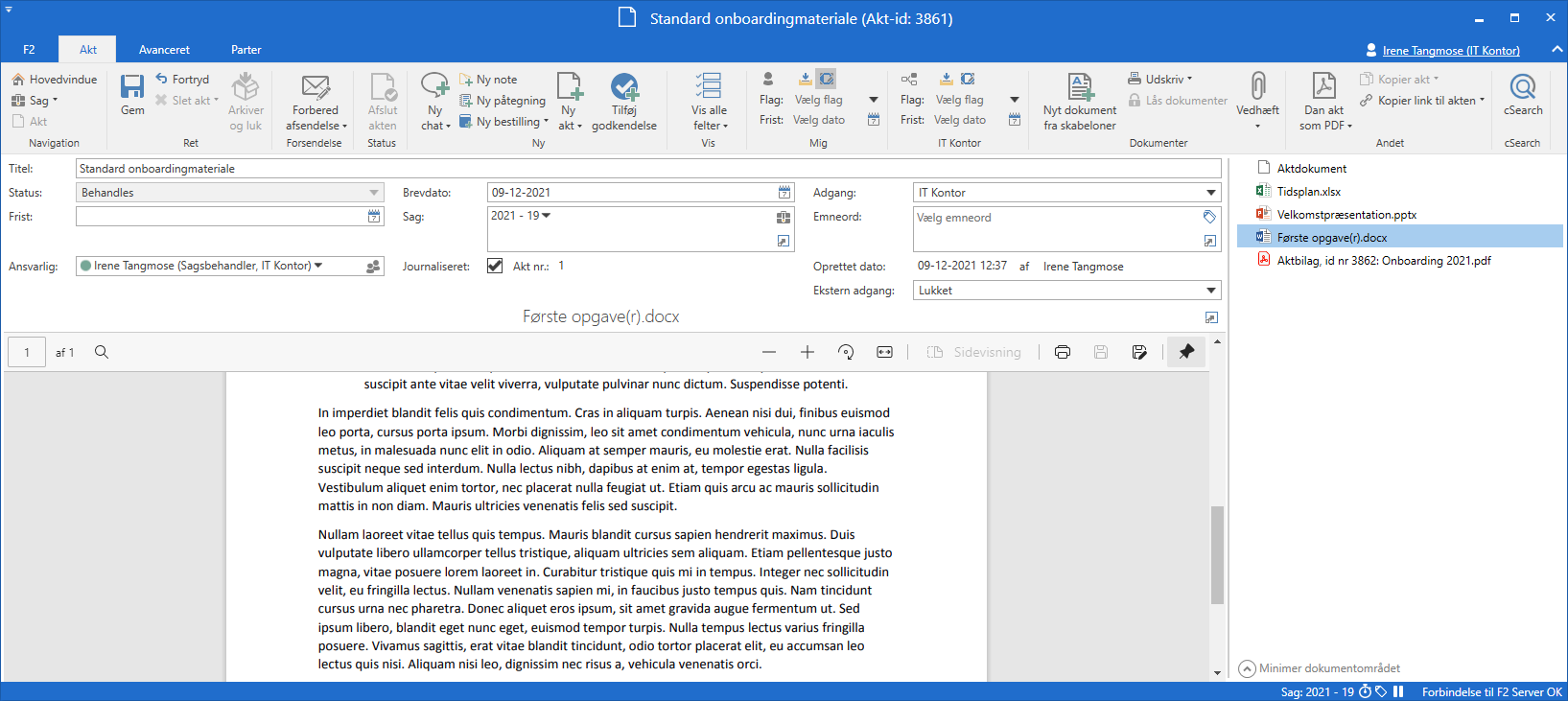The height and width of the screenshot is (701, 1568).
Task: Click Irene Tangmose (IT Kontor) user link
Action: tap(1451, 51)
